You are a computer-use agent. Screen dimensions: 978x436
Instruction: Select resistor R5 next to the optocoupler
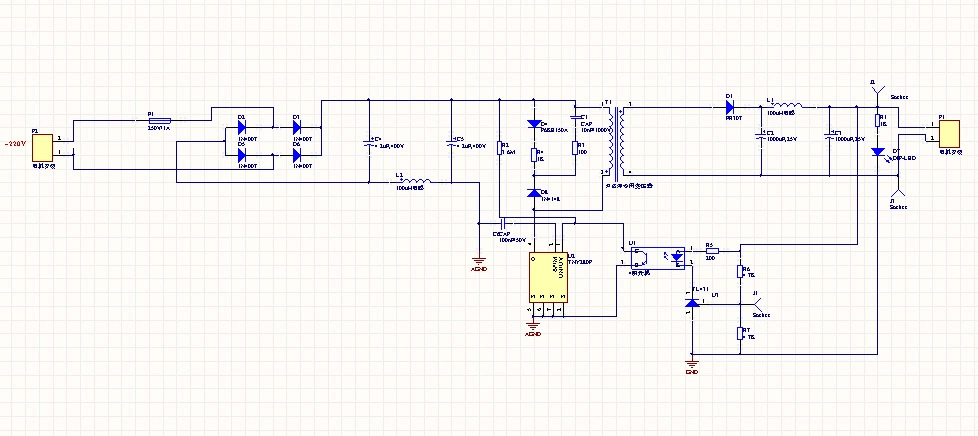[x=712, y=251]
